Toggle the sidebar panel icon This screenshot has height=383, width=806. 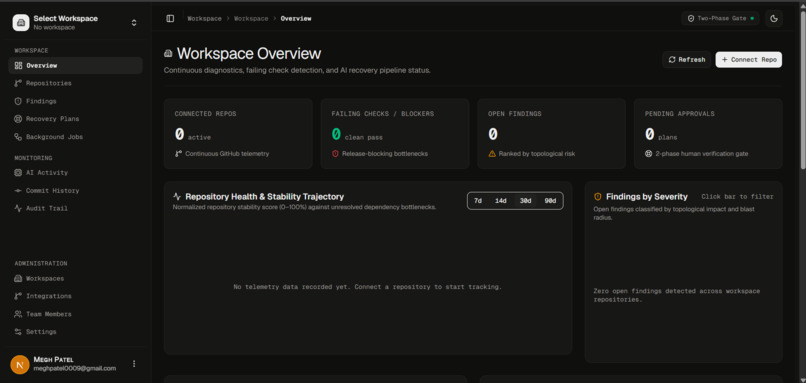coord(170,19)
